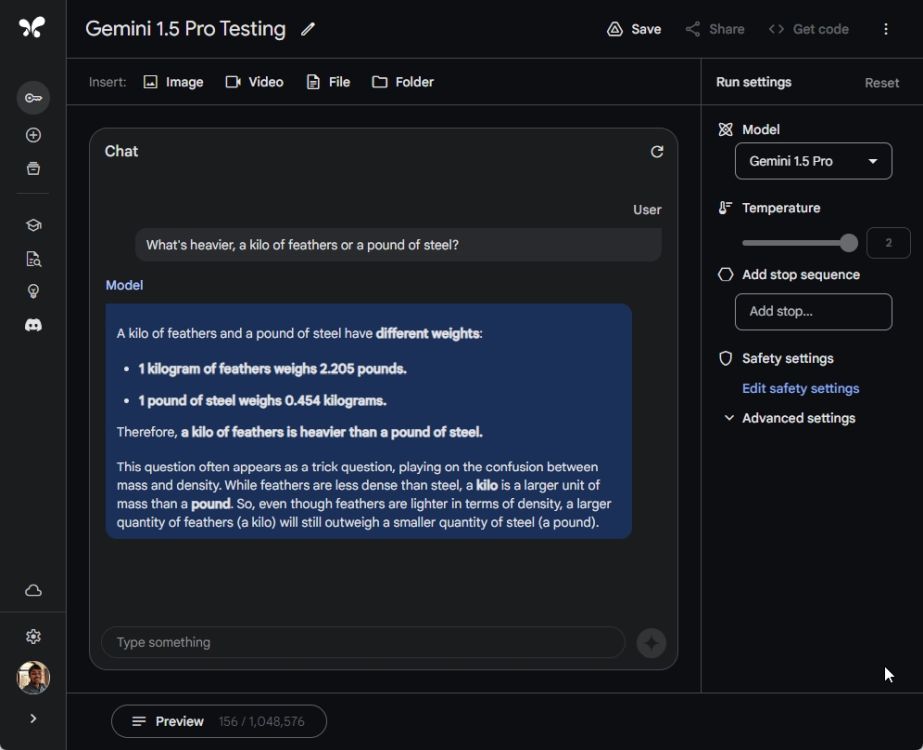Click the API key icon in sidebar
The height and width of the screenshot is (750, 923).
(33, 98)
